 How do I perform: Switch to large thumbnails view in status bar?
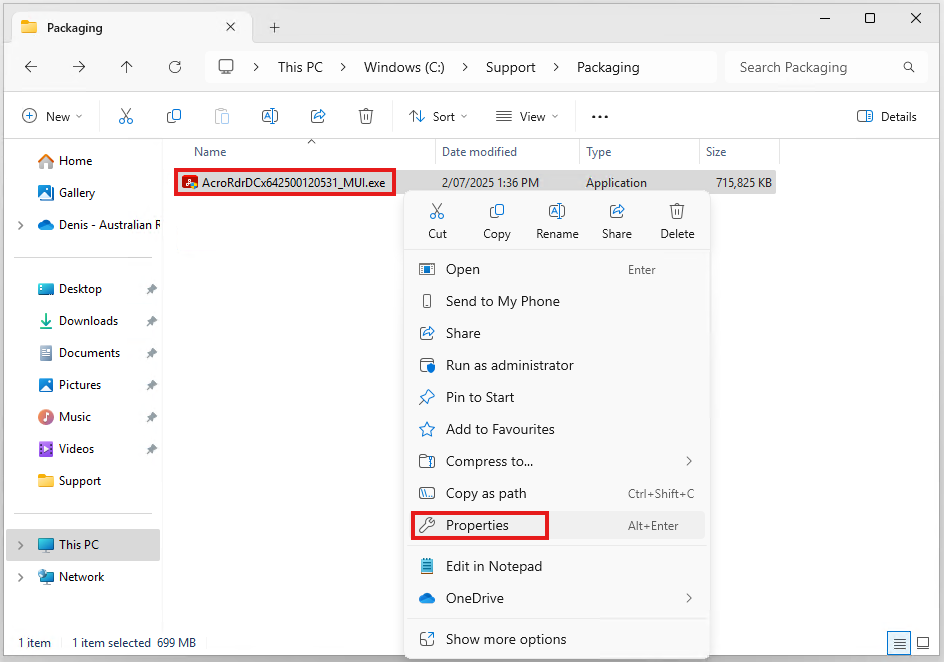point(922,642)
